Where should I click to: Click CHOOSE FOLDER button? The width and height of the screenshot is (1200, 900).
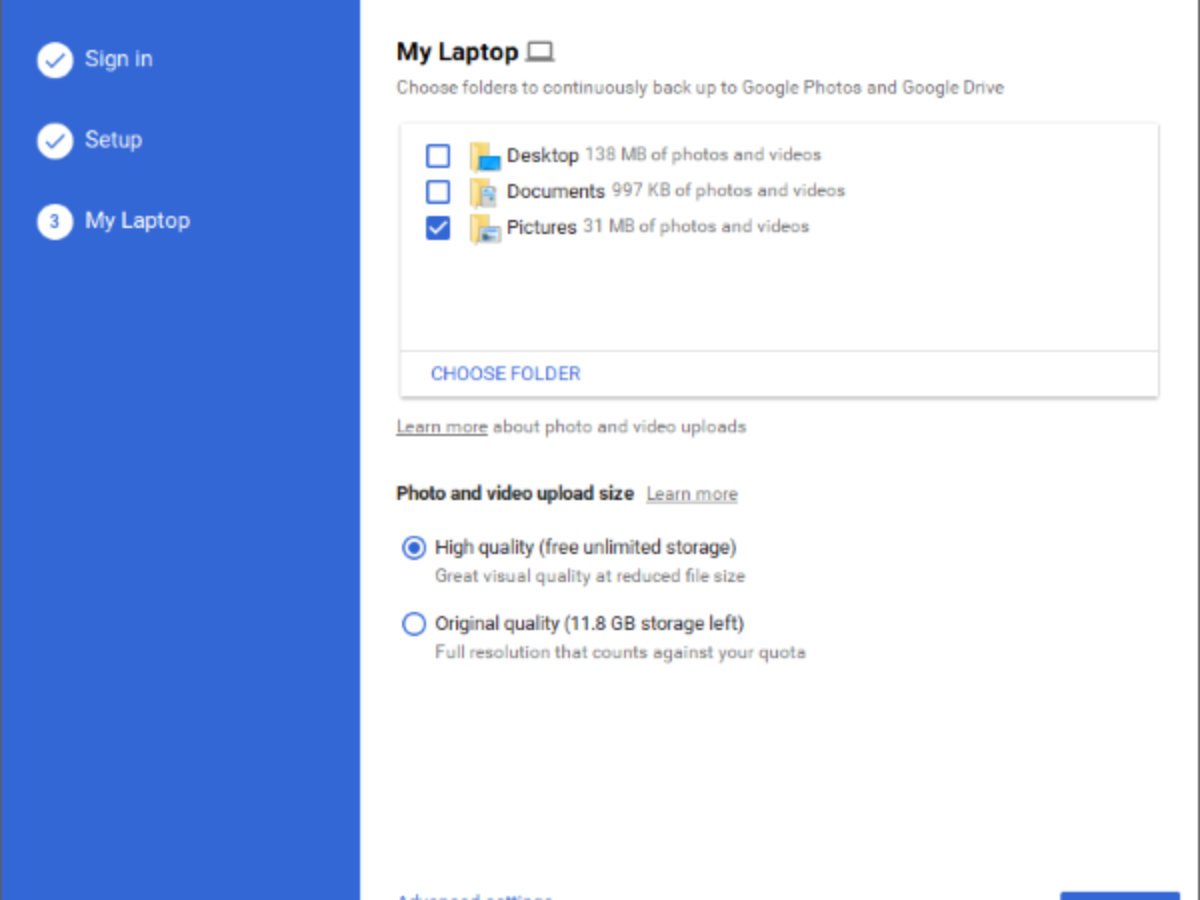click(x=505, y=374)
